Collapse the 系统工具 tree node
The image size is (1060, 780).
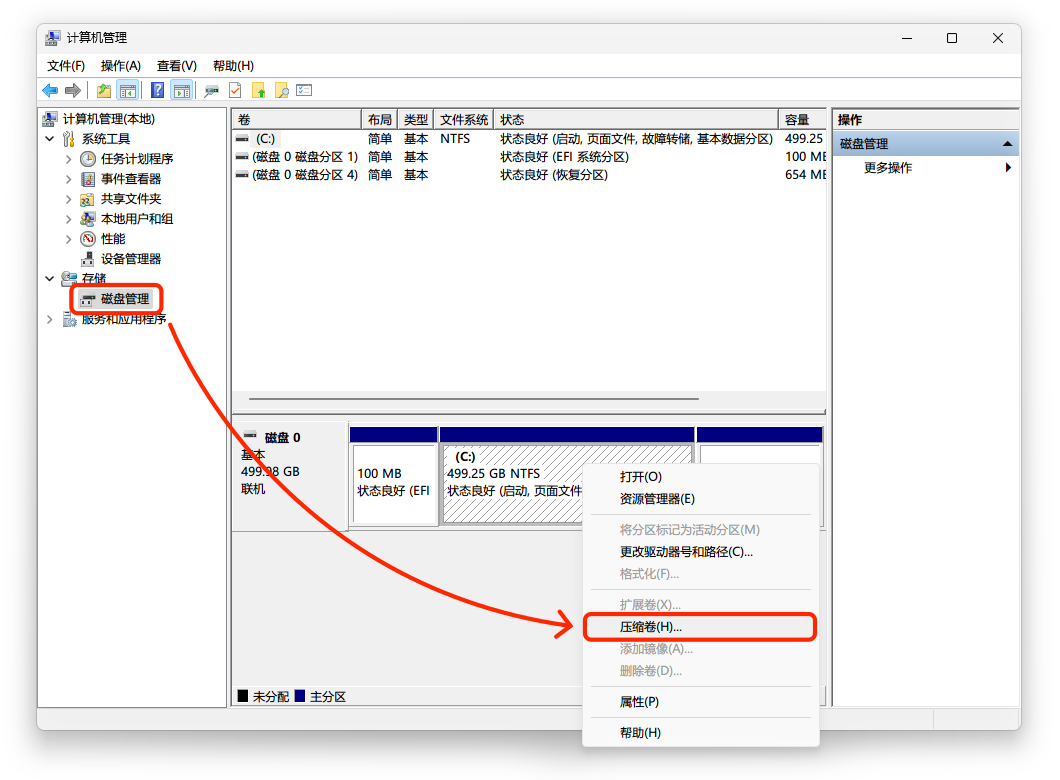pyautogui.click(x=50, y=139)
